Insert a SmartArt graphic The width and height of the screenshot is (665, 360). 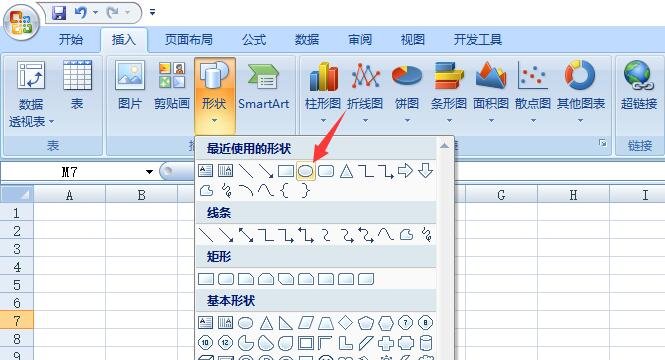[x=263, y=87]
